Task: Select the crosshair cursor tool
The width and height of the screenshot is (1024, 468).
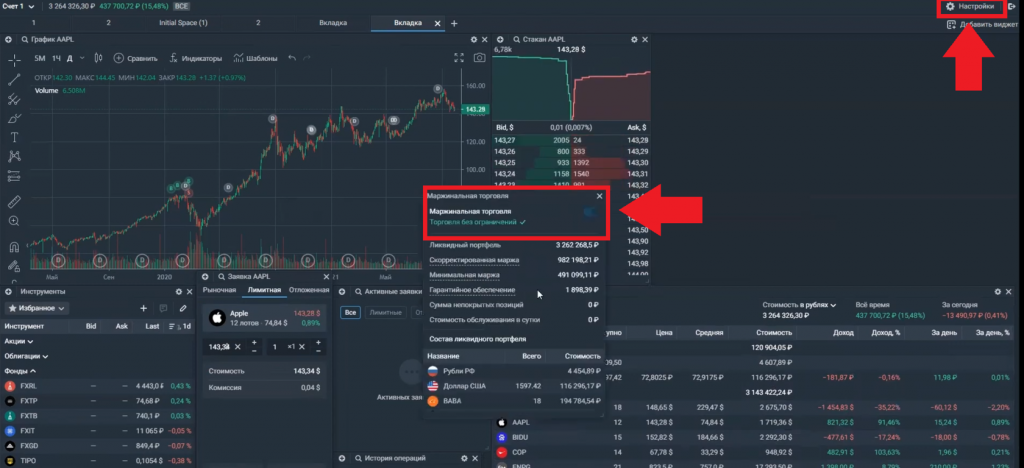Action: pyautogui.click(x=14, y=59)
